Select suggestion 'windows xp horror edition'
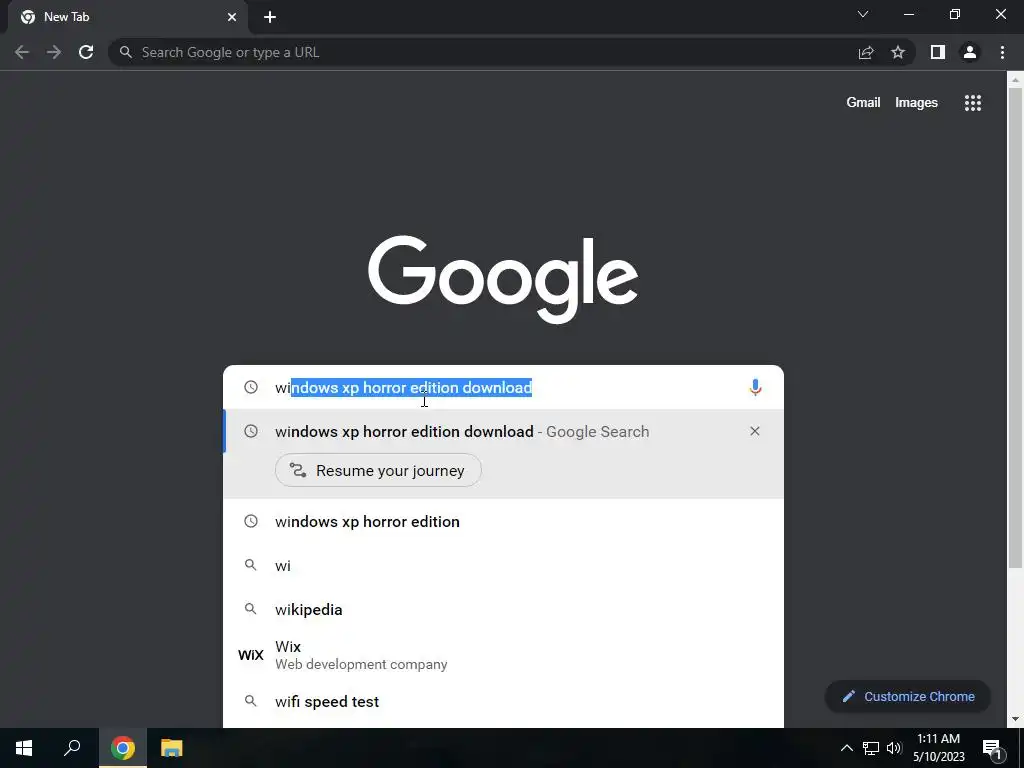 click(504, 521)
